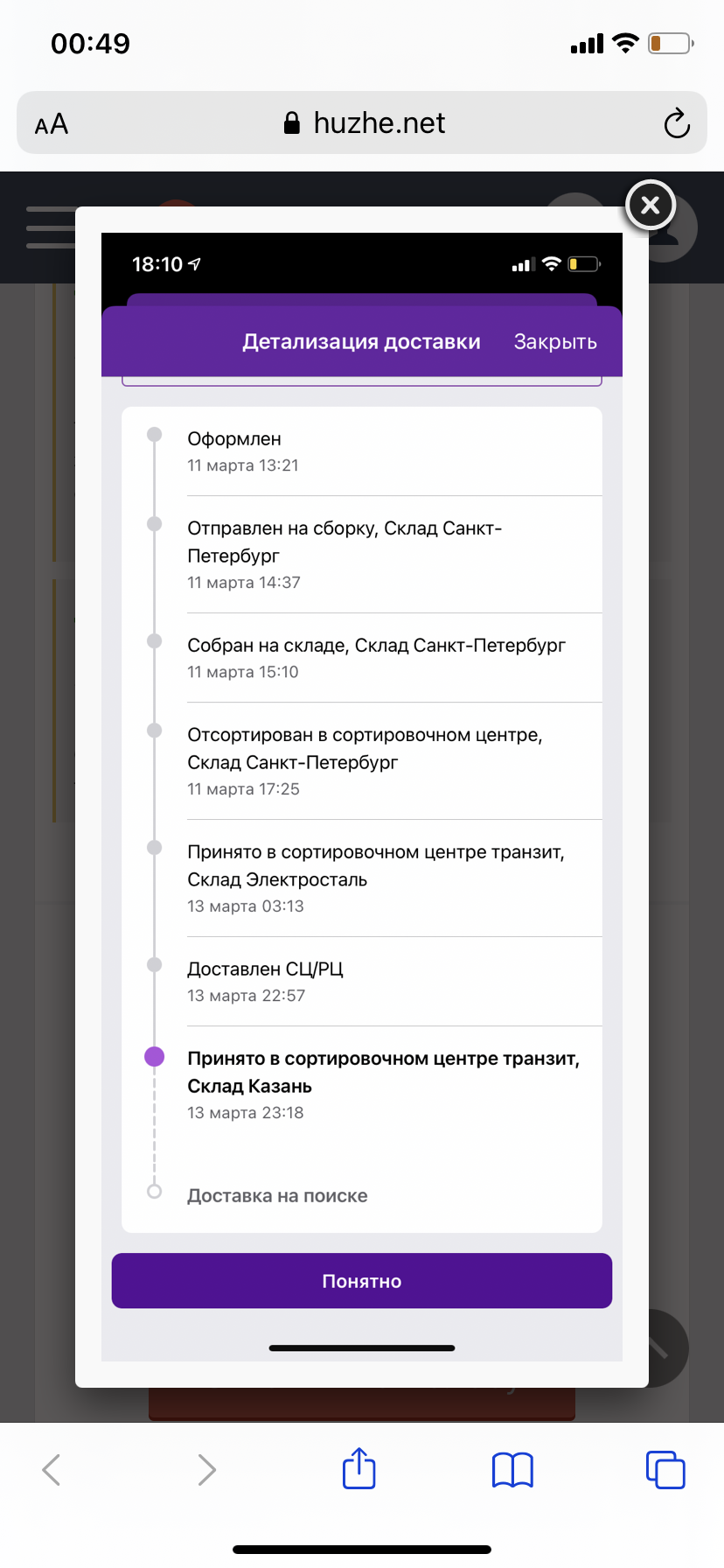This screenshot has height=1568, width=724.
Task: Open the Safari share sheet icon
Action: tap(359, 1468)
